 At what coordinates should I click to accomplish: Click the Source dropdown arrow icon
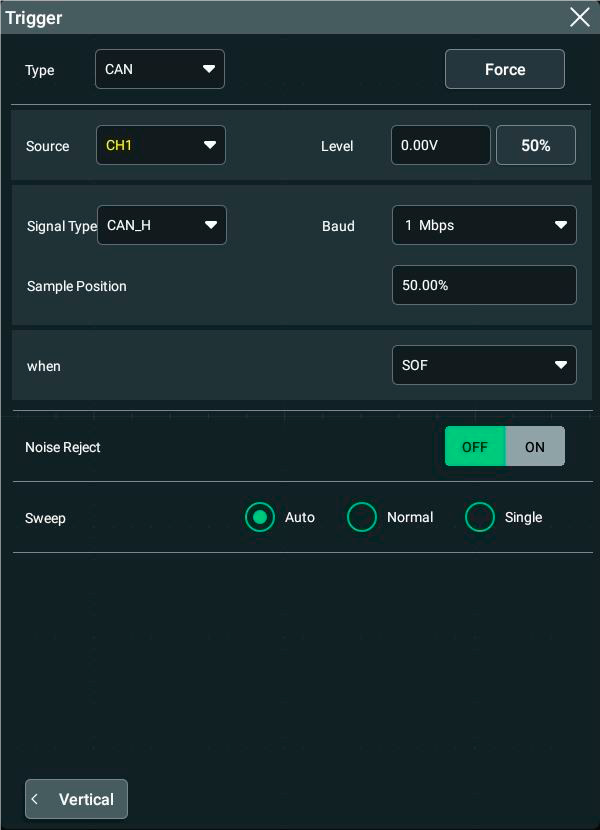point(210,145)
